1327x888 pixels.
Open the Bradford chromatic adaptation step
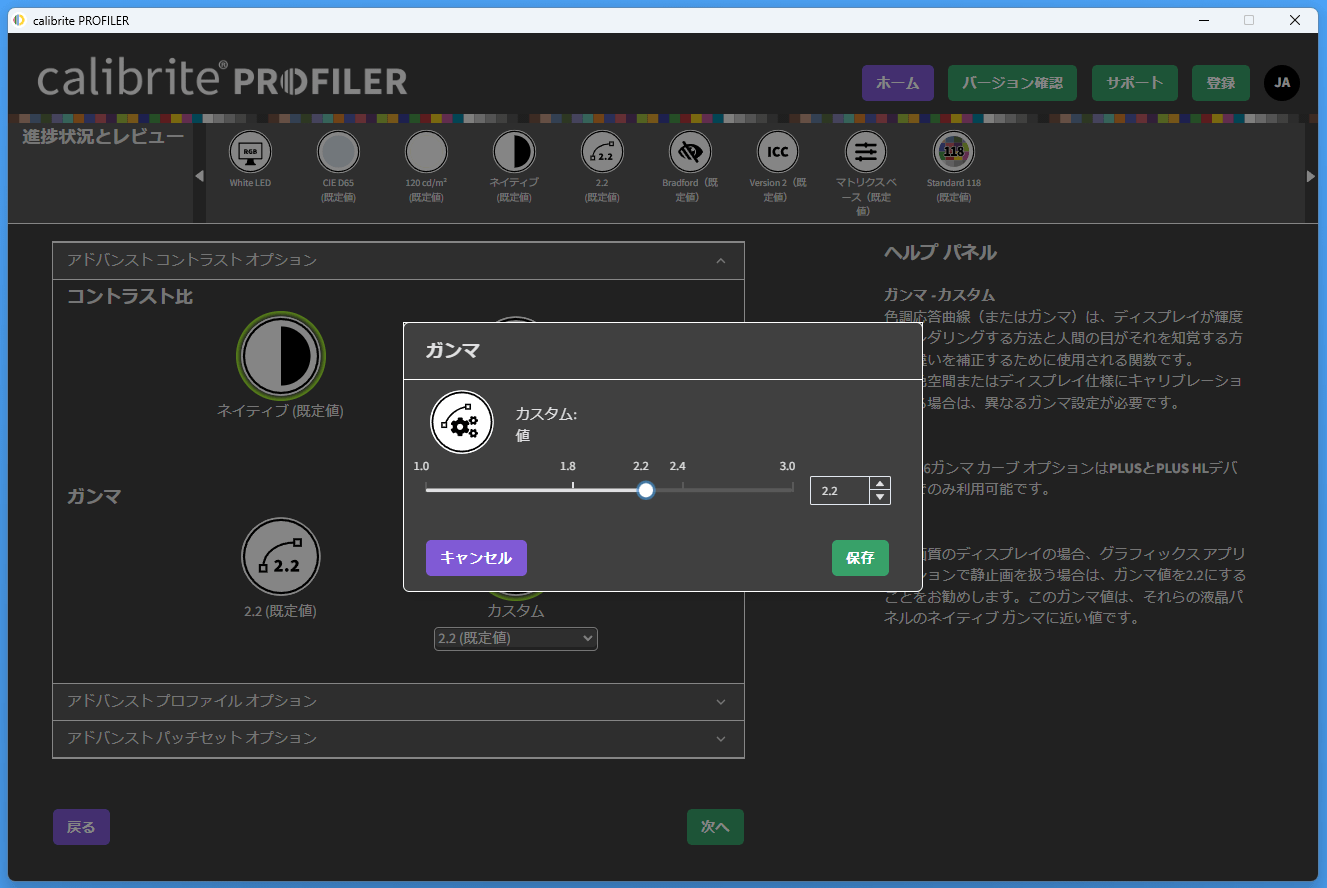point(690,152)
